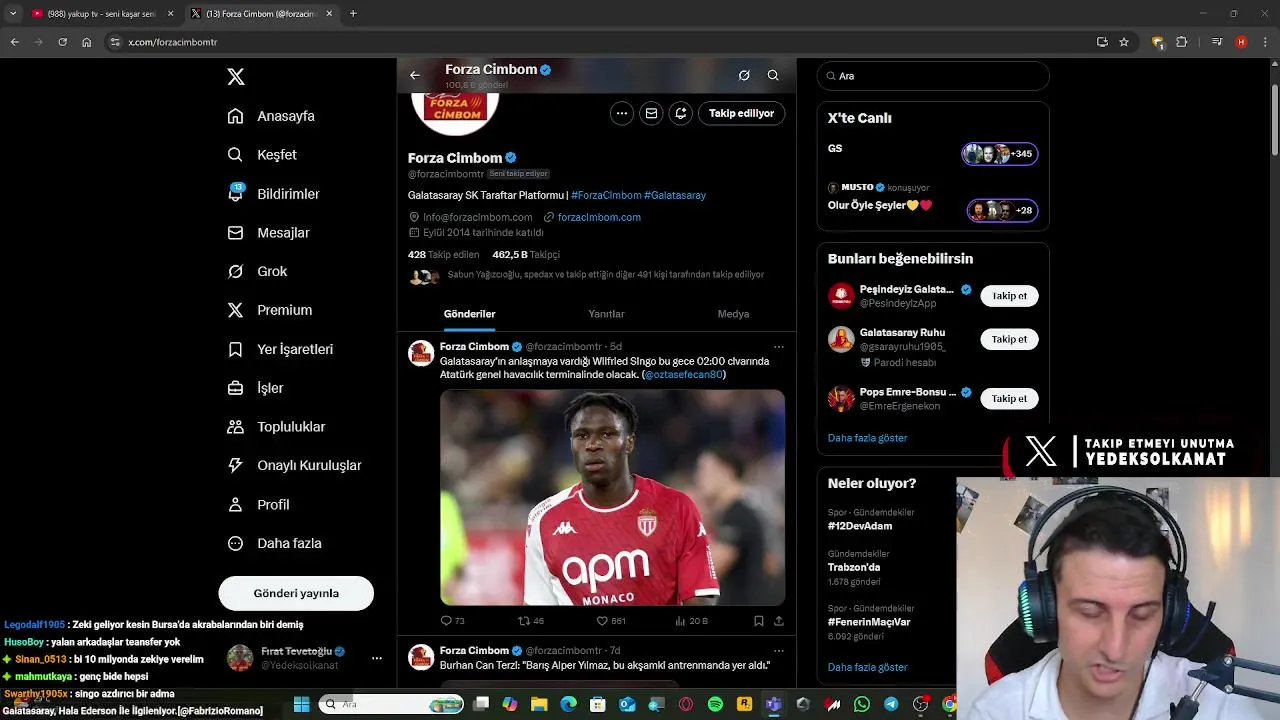The image size is (1280, 720).
Task: Open the Wilfried Singo post image
Action: tap(612, 497)
